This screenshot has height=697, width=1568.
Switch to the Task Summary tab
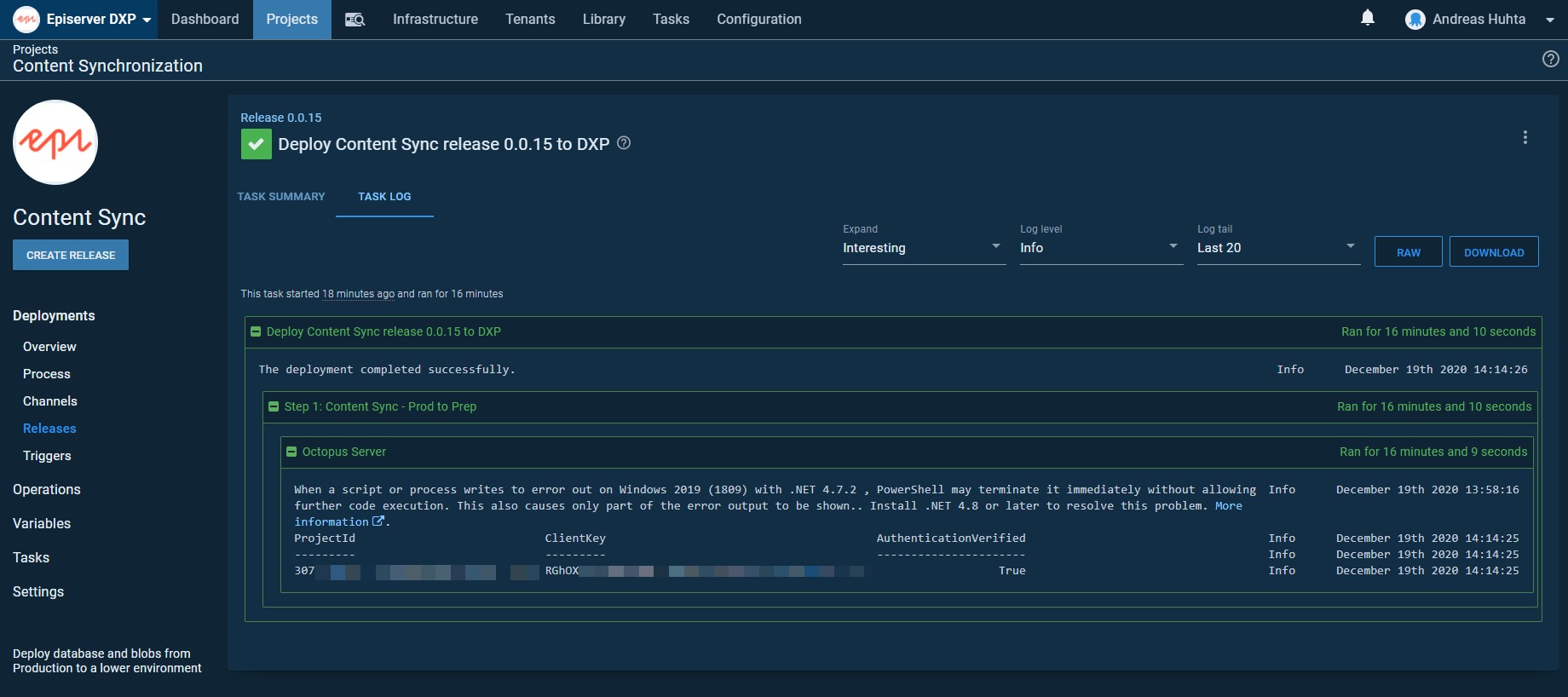(x=281, y=197)
